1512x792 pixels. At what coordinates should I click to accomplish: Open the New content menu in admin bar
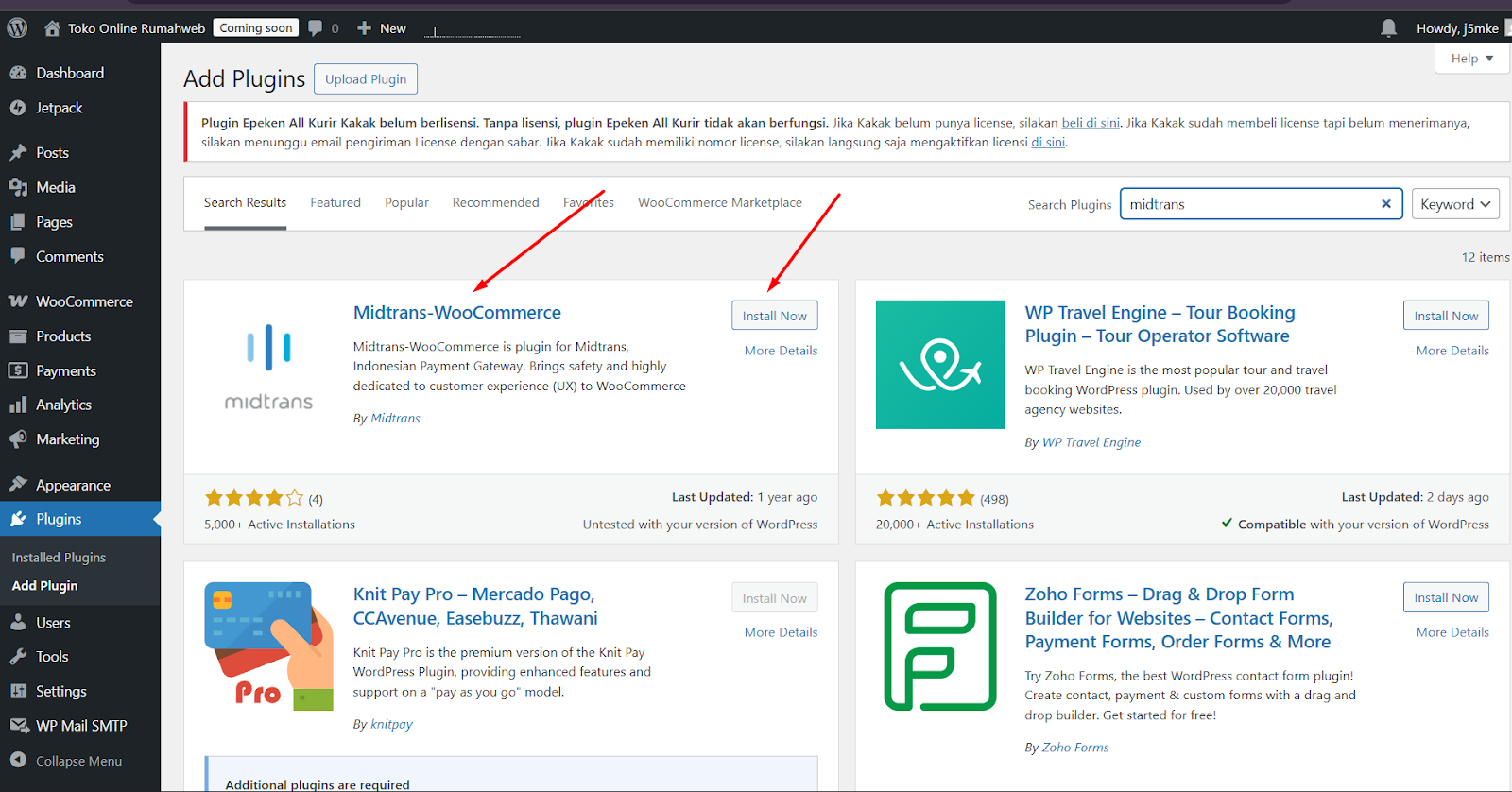(383, 28)
